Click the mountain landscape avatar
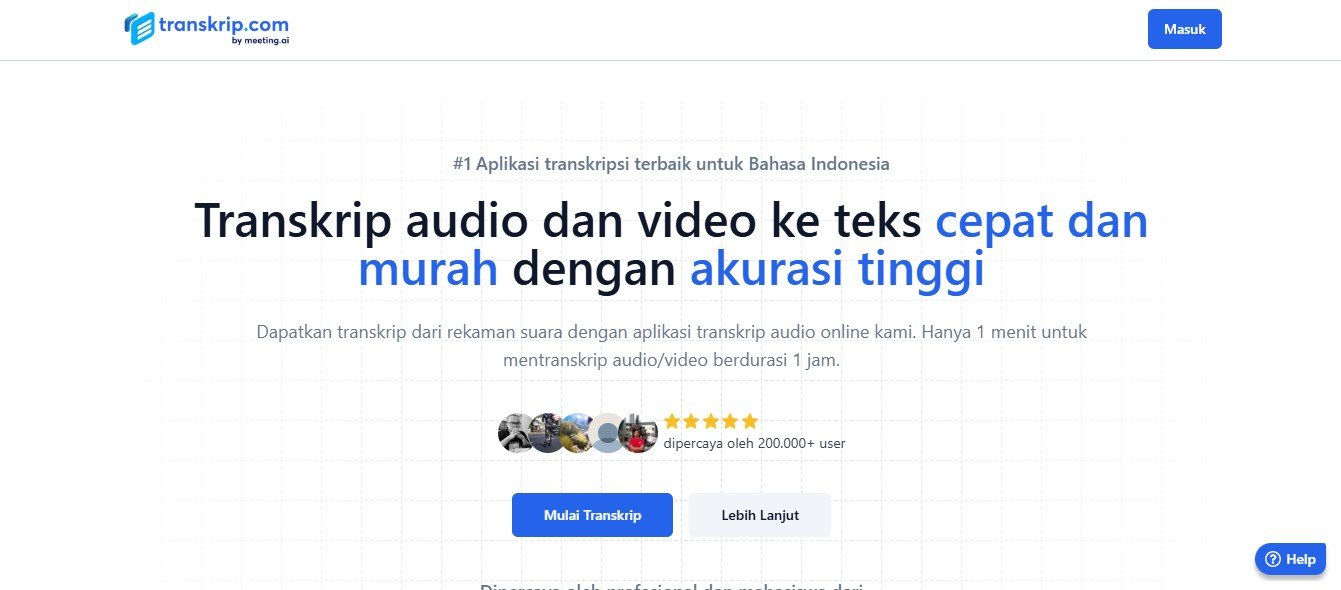Viewport: 1341px width, 590px height. click(577, 433)
